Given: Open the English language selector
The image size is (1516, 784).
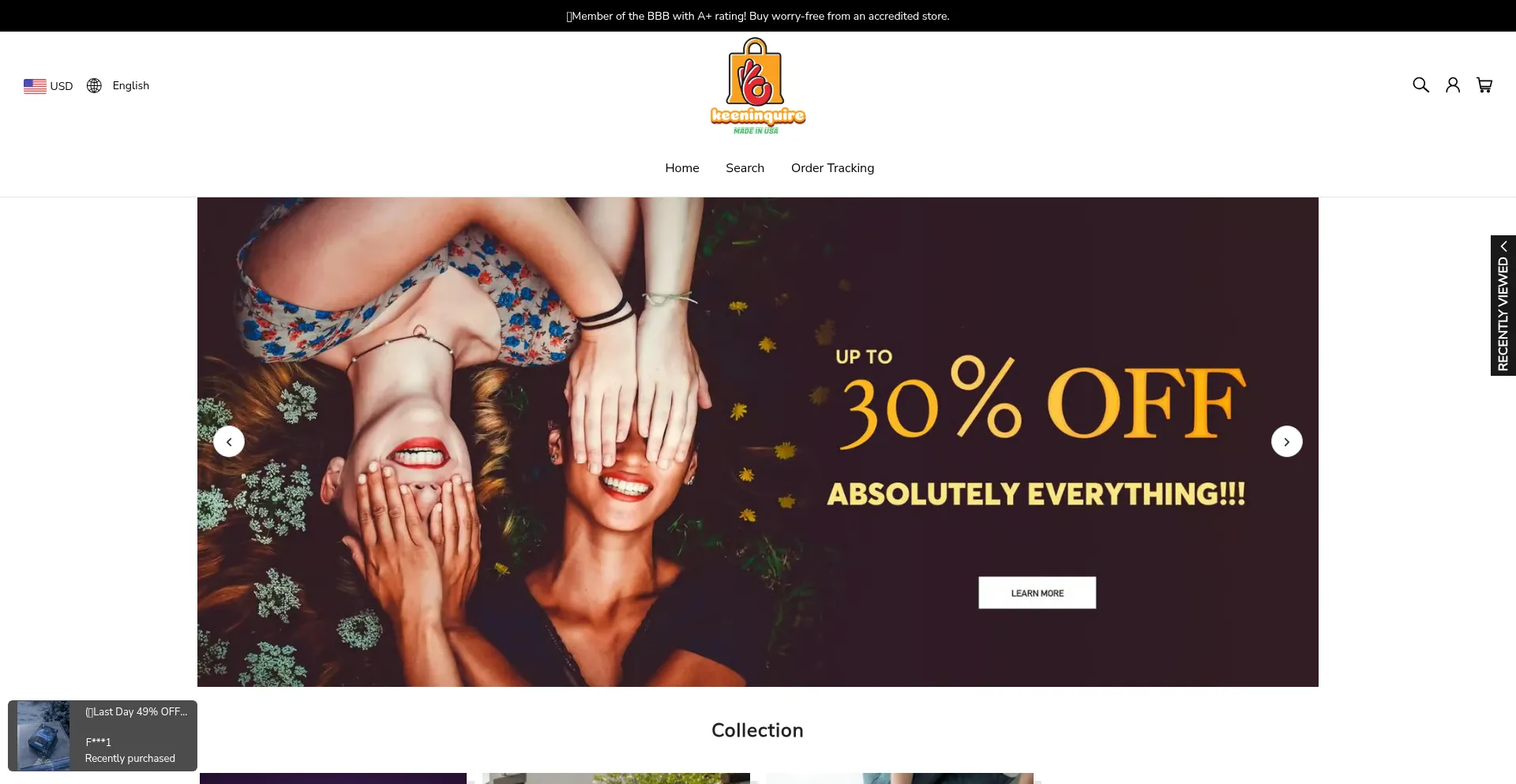Looking at the screenshot, I should tap(118, 85).
